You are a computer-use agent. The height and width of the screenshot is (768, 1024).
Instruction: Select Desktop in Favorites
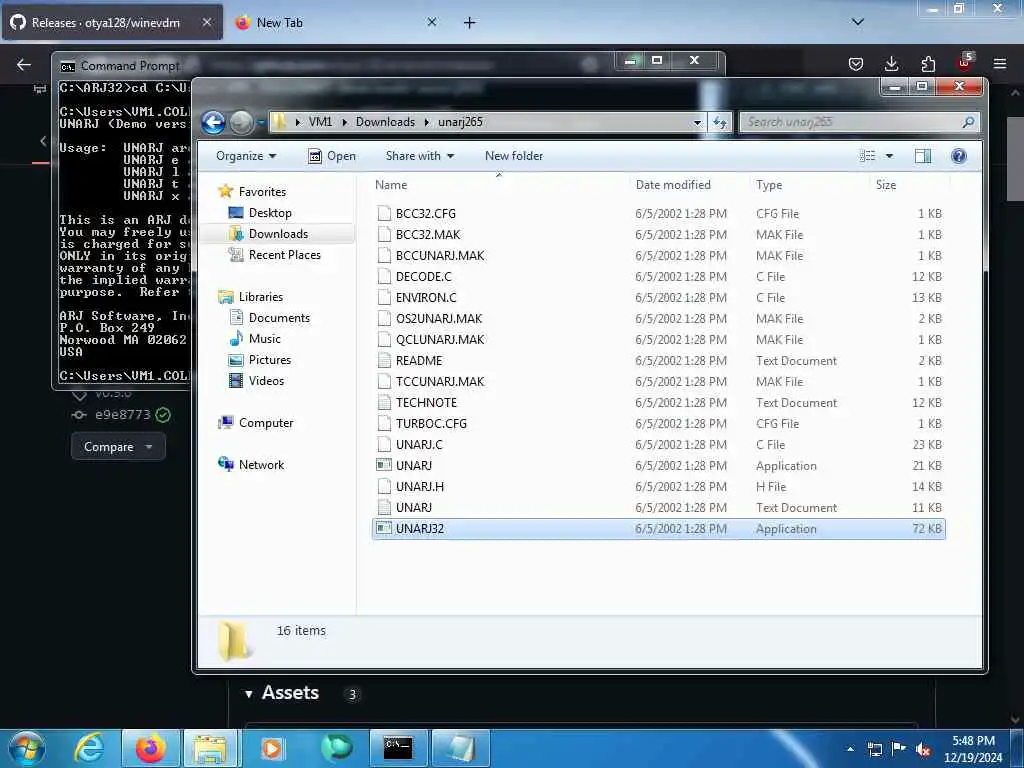click(270, 213)
